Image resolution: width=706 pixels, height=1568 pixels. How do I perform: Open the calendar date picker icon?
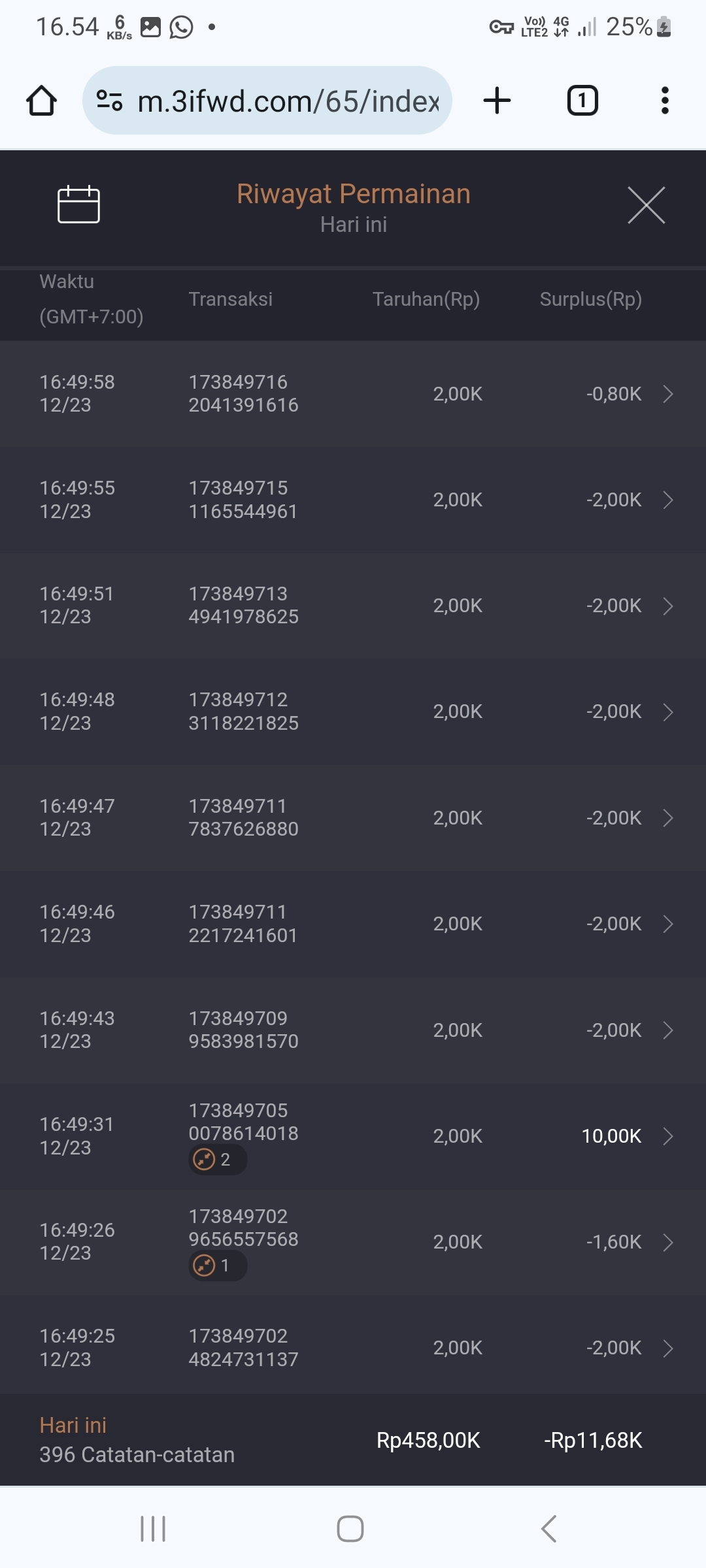pos(78,205)
